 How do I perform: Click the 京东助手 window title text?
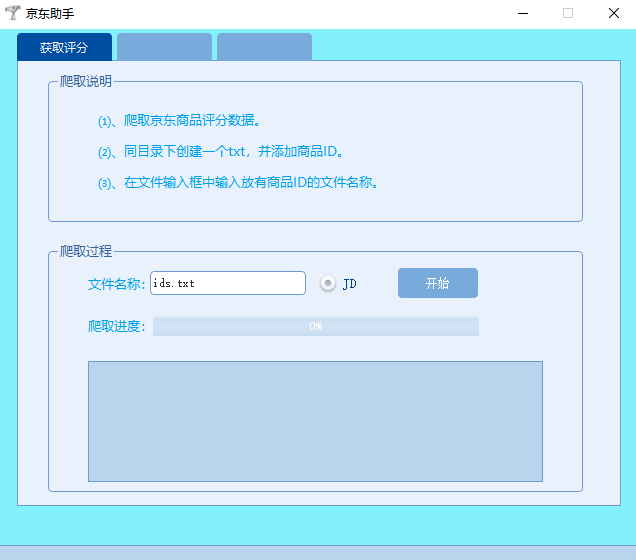pos(50,13)
